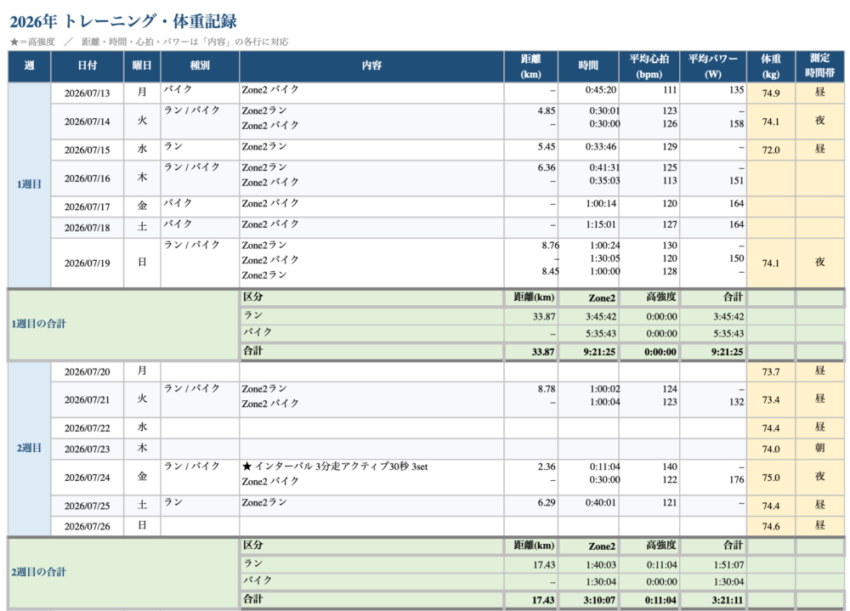Click the 1週目 merged week cell
This screenshot has width=850, height=611.
(29, 185)
